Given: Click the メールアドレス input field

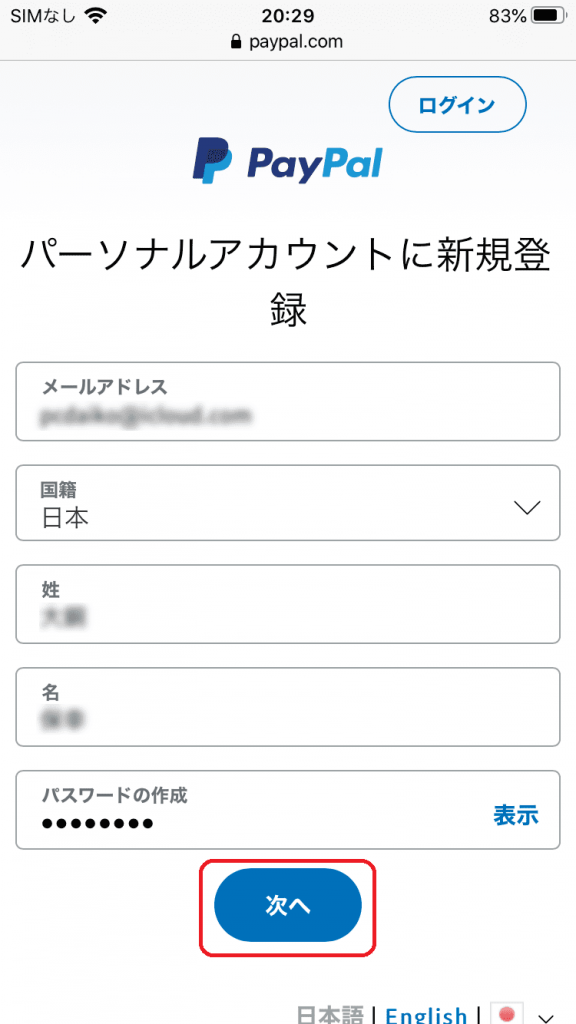Looking at the screenshot, I should (288, 402).
